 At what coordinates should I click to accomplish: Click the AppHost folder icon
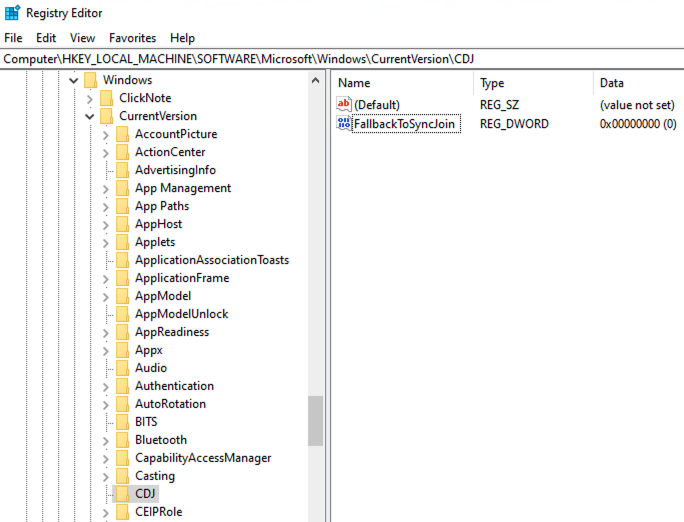[x=123, y=224]
